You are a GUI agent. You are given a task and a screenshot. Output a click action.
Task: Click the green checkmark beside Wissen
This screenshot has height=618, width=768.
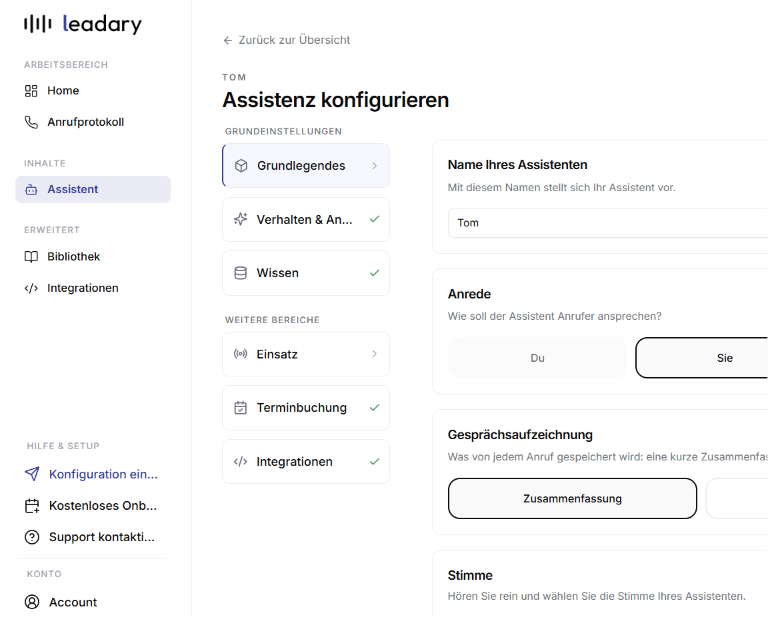[375, 273]
